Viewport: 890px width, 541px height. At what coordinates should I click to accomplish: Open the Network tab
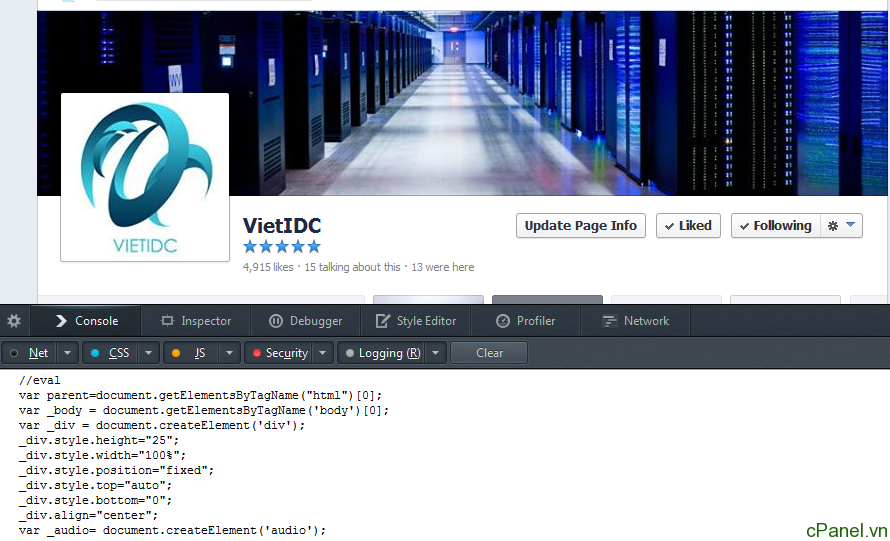[x=636, y=321]
